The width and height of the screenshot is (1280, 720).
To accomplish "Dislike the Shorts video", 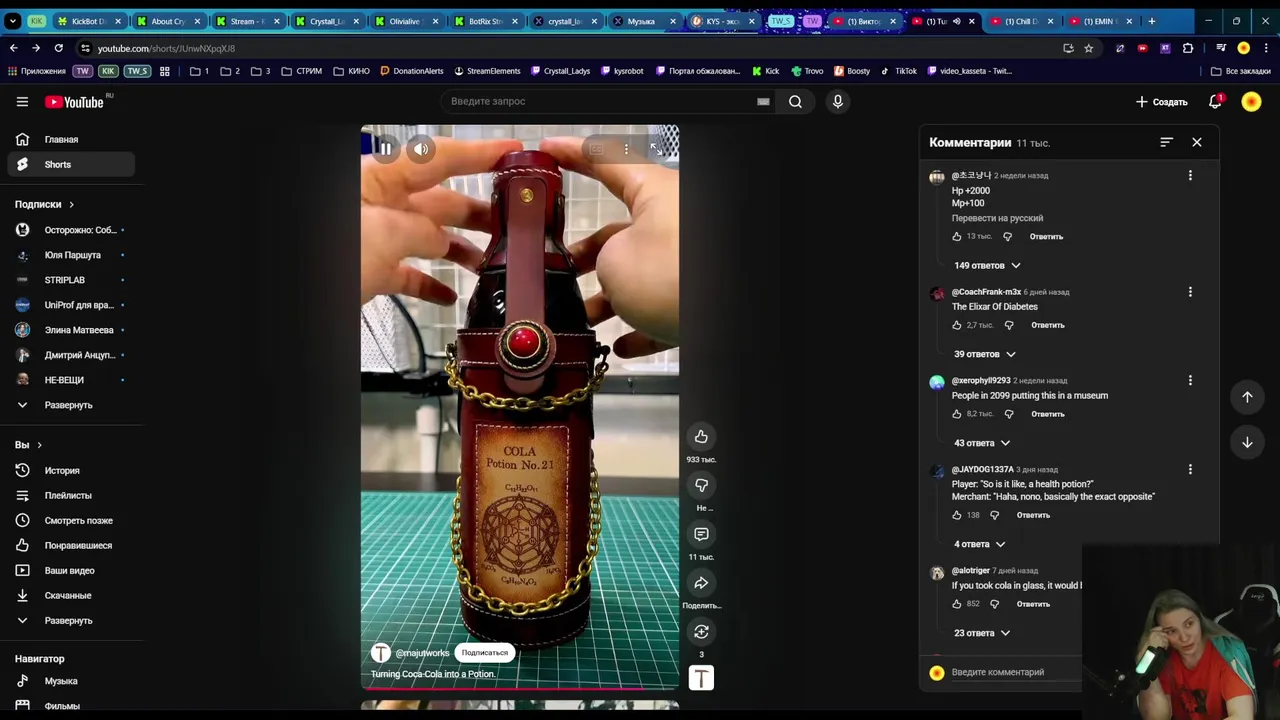I will (701, 485).
